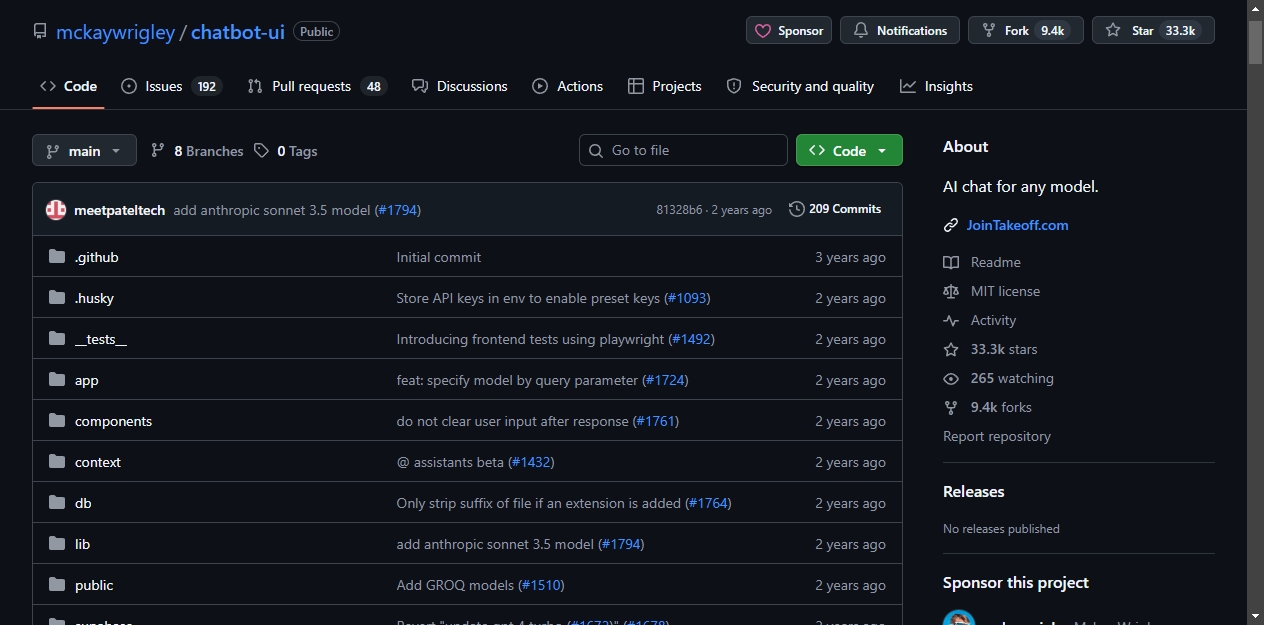Click the db folder icon
1264x625 pixels.
click(56, 503)
